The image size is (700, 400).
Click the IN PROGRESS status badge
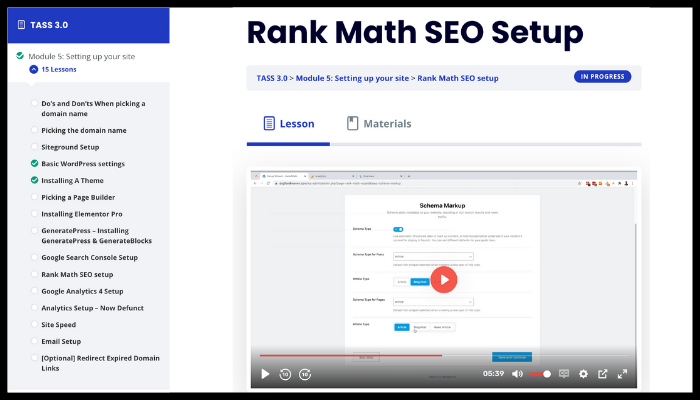pyautogui.click(x=602, y=76)
